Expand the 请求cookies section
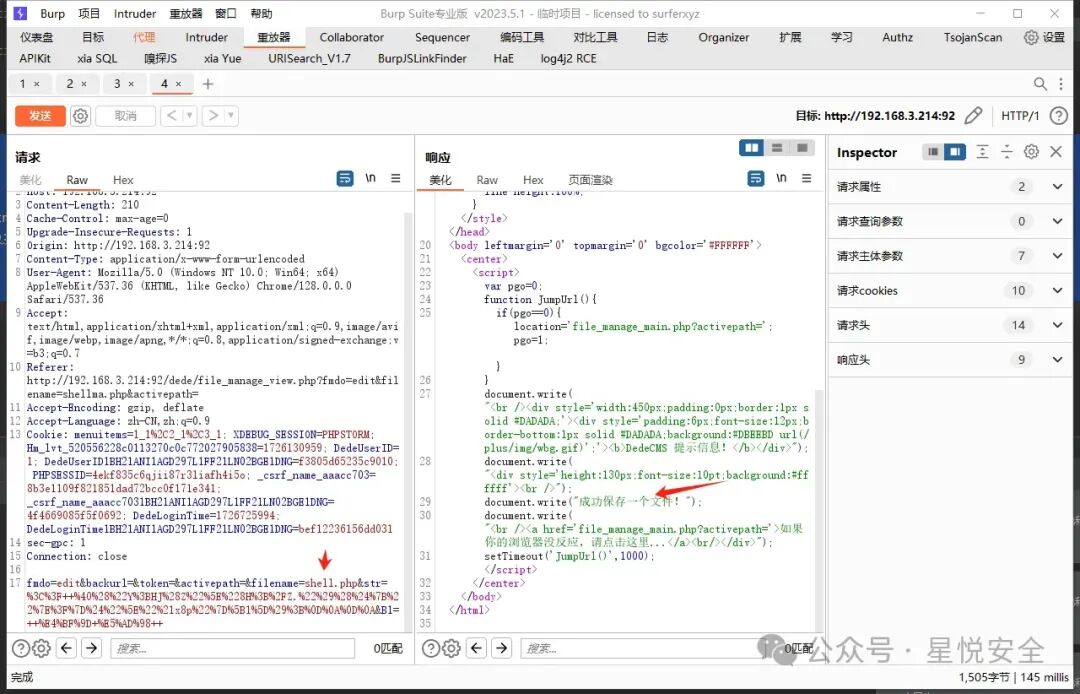1080x694 pixels. click(1057, 291)
